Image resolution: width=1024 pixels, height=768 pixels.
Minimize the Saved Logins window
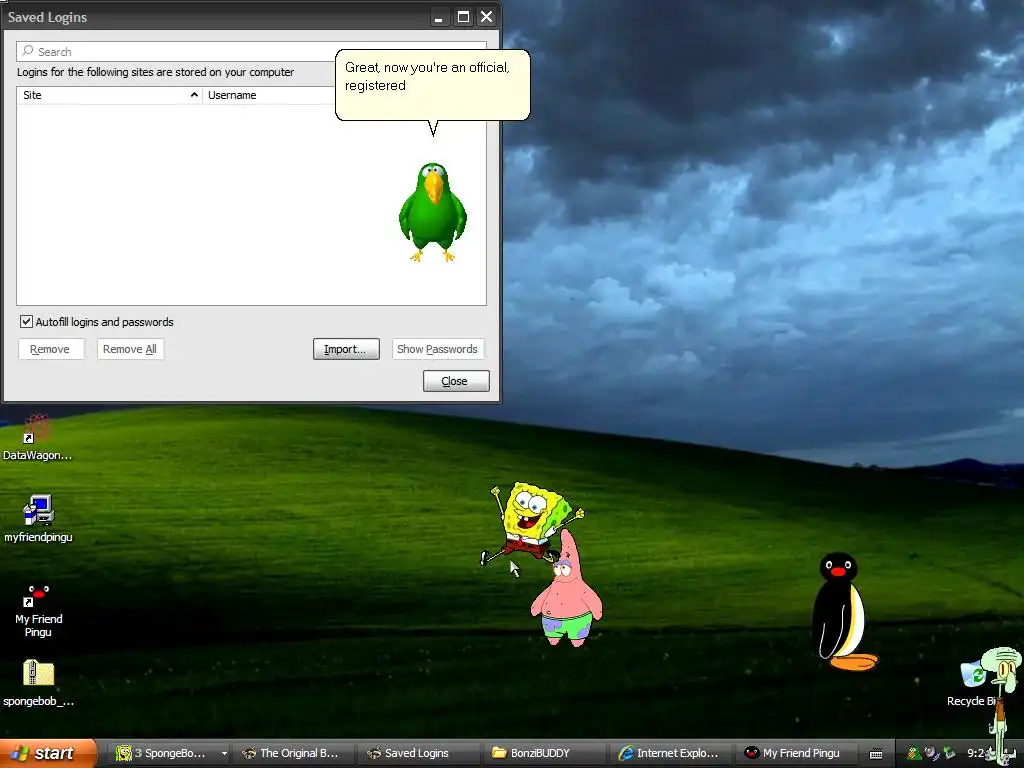point(439,17)
